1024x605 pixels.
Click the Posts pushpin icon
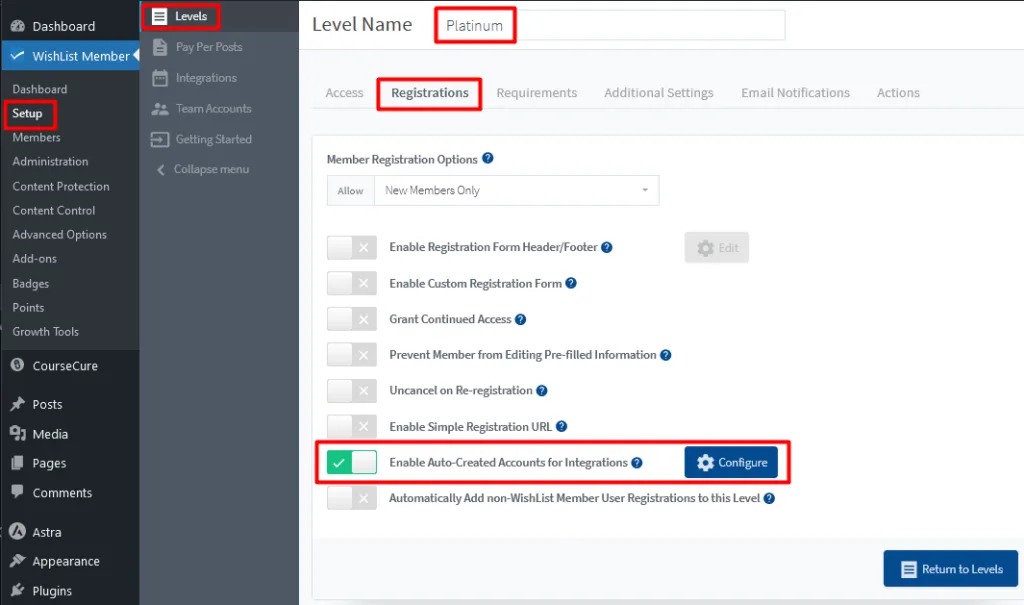point(18,404)
